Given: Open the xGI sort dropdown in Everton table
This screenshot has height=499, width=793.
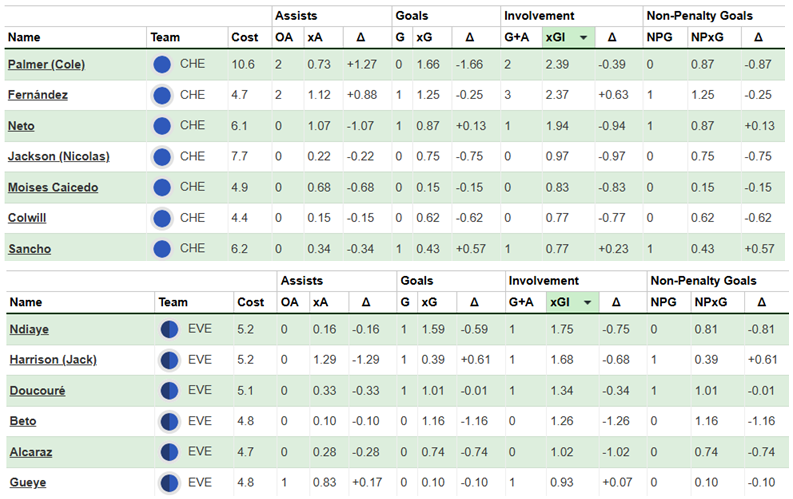Looking at the screenshot, I should pyautogui.click(x=587, y=302).
